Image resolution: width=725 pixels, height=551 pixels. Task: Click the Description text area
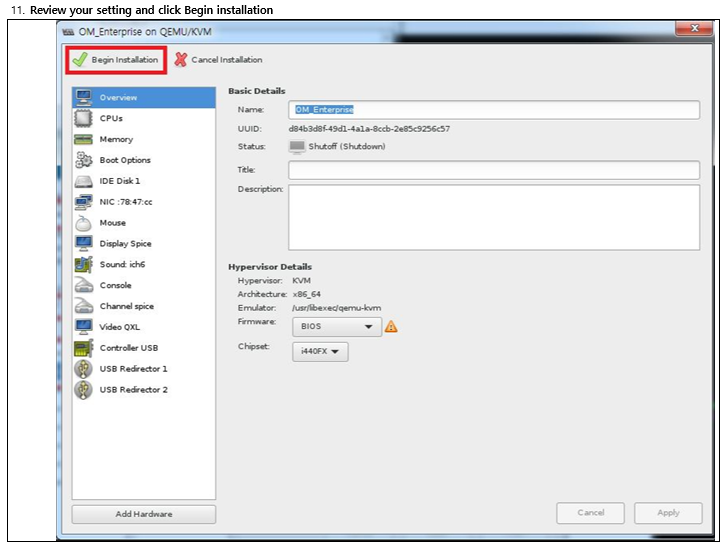(x=494, y=218)
